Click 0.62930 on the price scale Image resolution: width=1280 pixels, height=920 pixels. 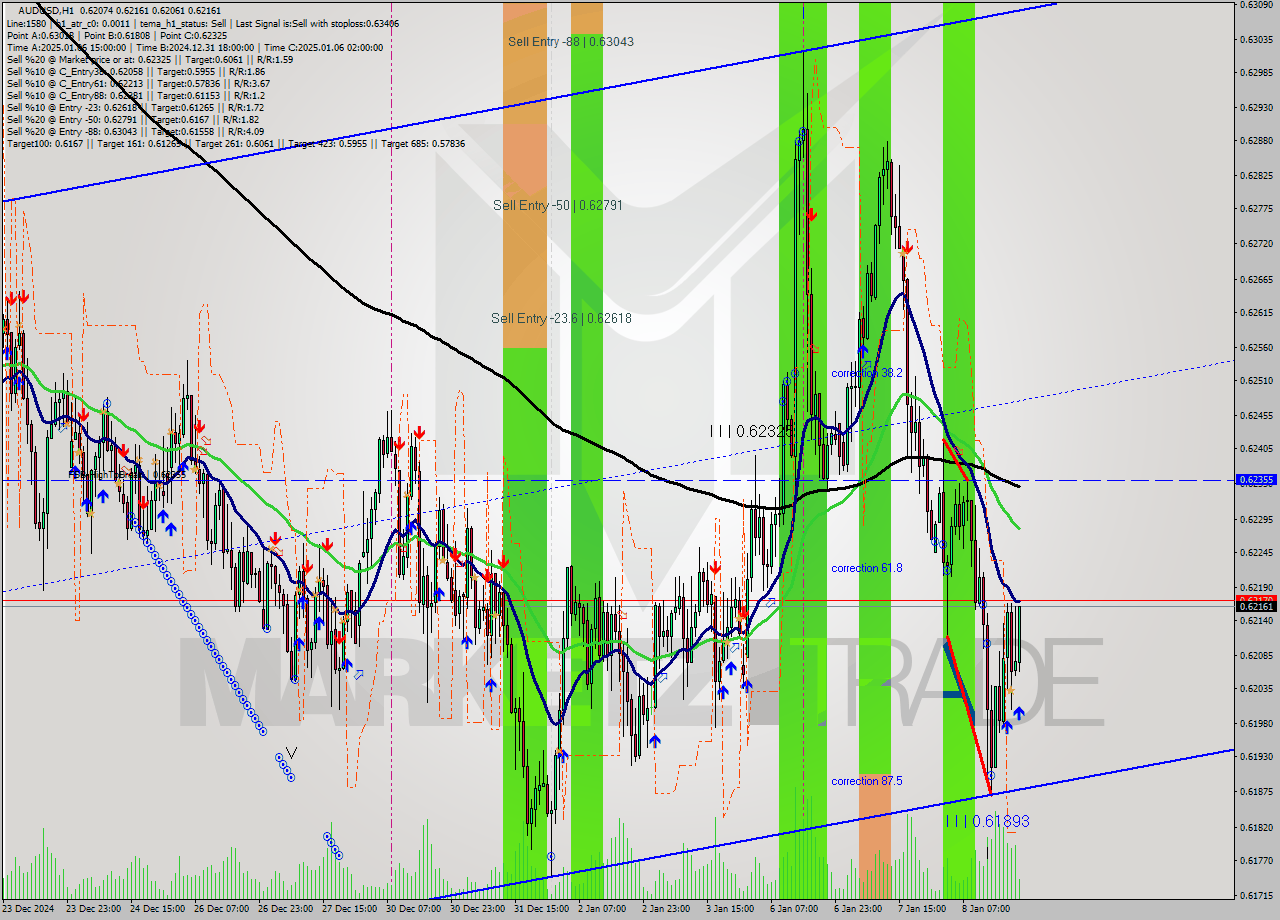pyautogui.click(x=1257, y=107)
